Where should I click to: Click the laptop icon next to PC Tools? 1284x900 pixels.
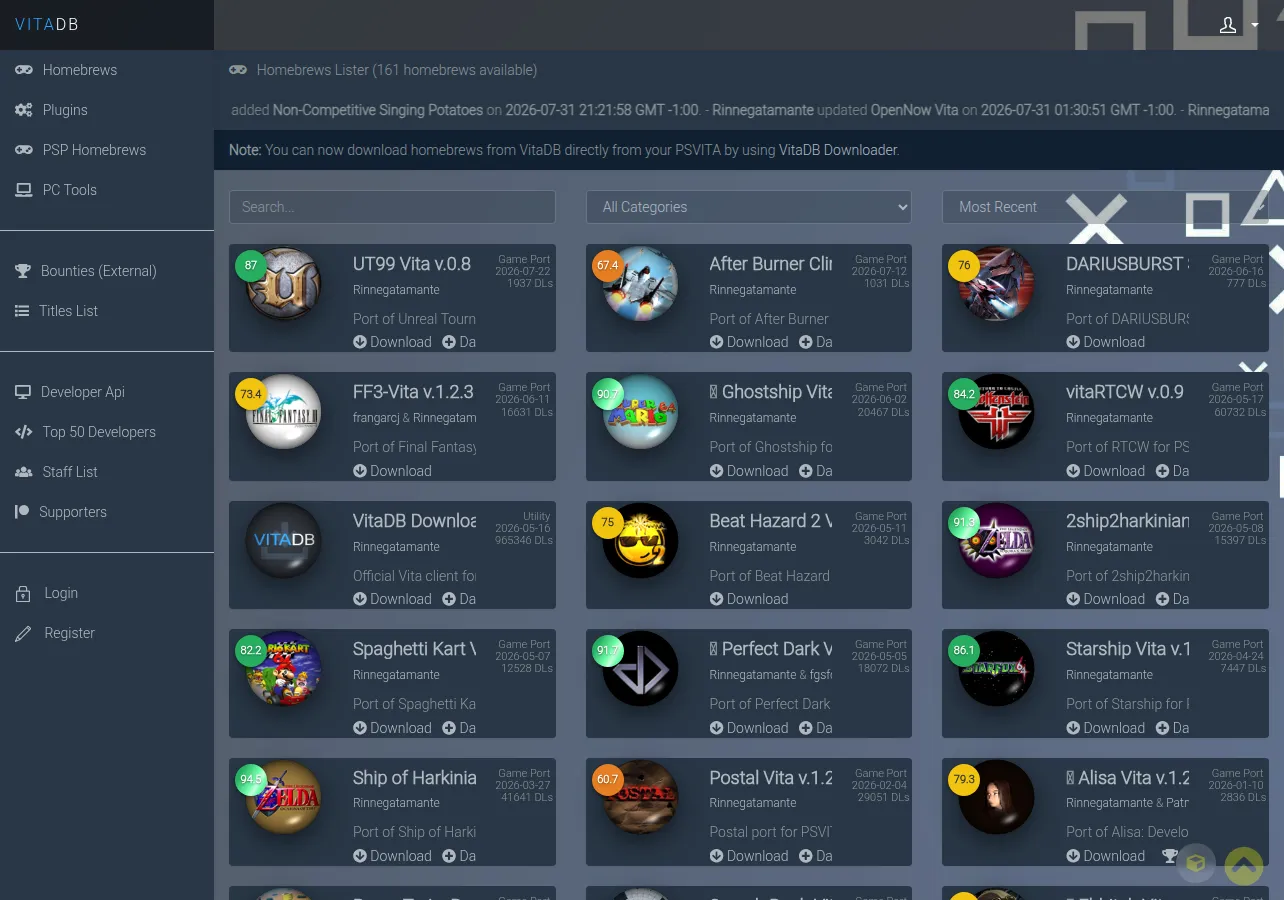coord(23,190)
